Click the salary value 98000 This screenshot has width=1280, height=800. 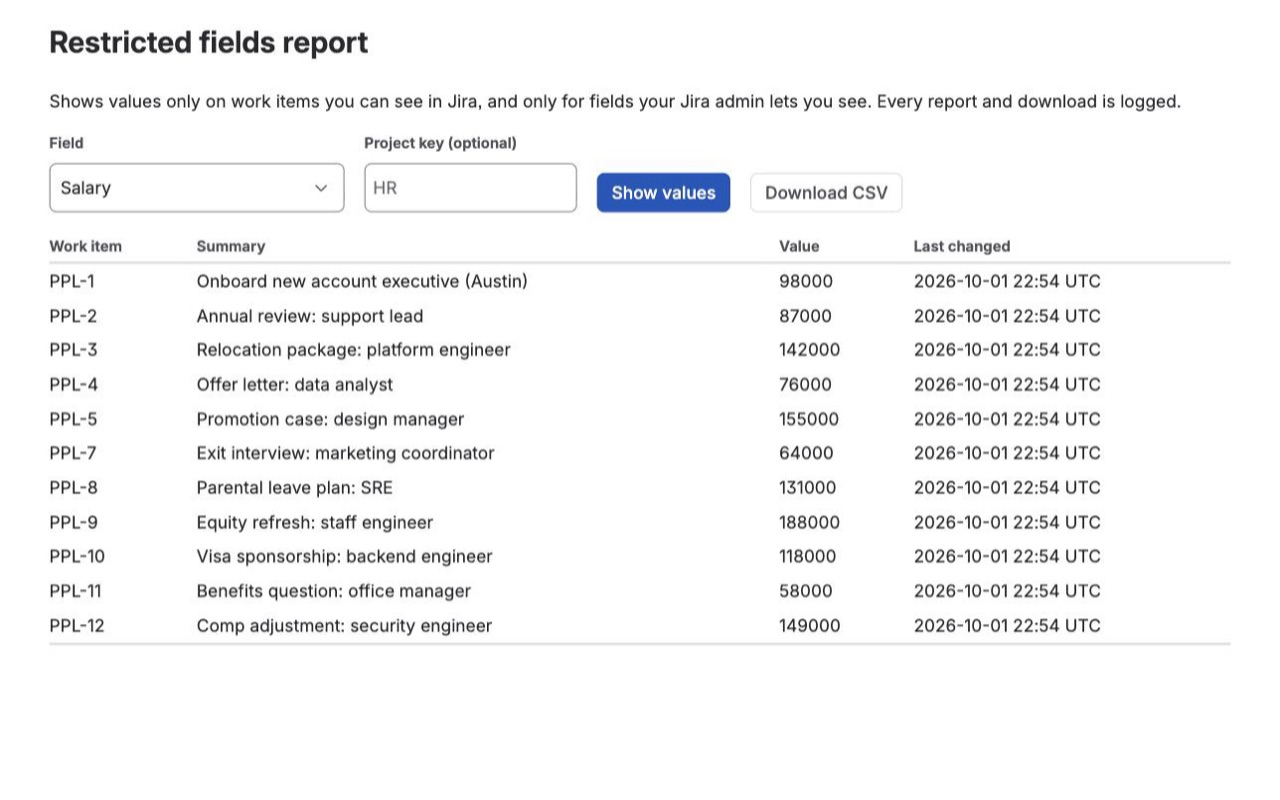[x=806, y=282]
